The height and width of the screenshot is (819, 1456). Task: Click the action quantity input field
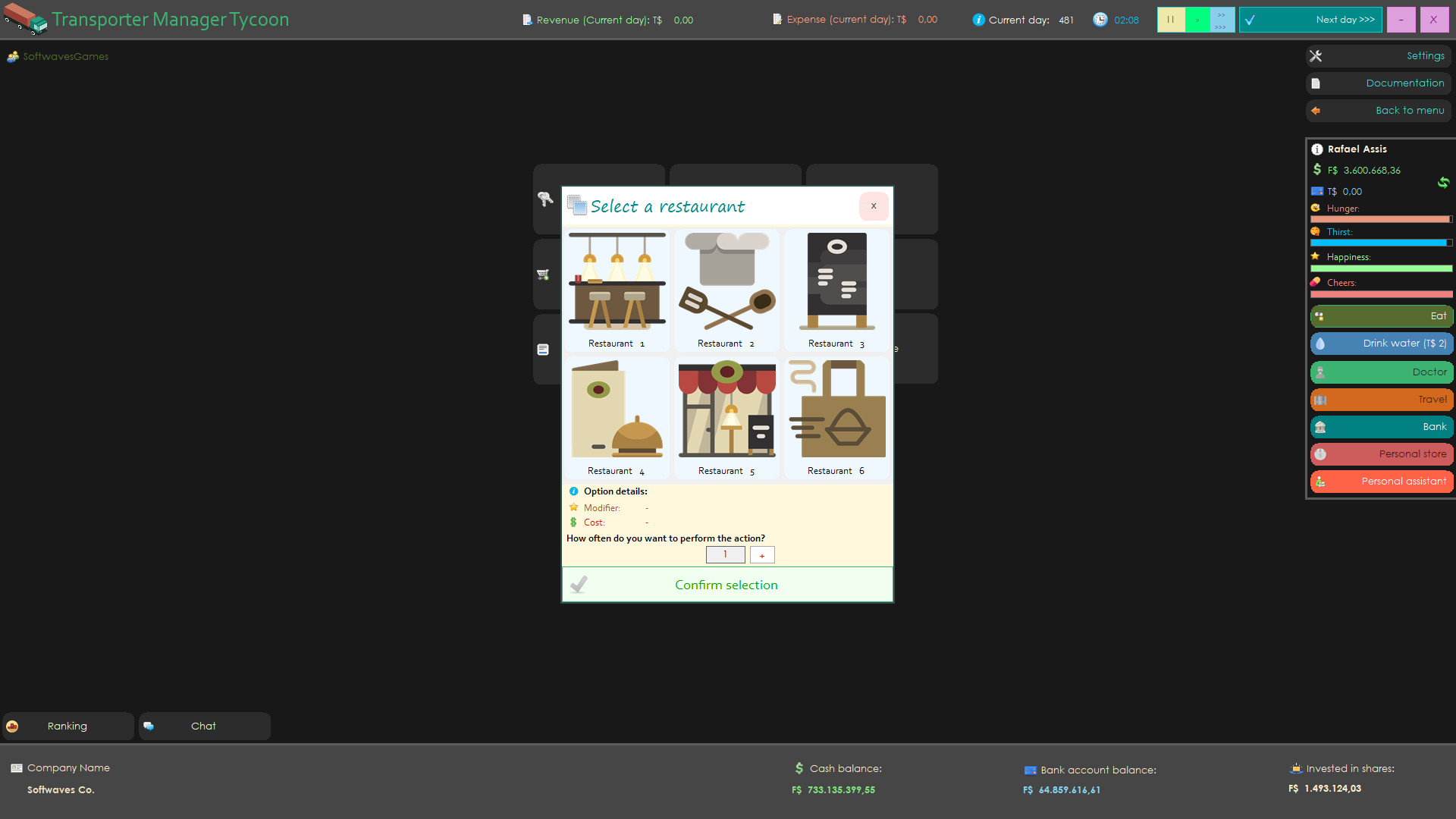click(x=725, y=554)
